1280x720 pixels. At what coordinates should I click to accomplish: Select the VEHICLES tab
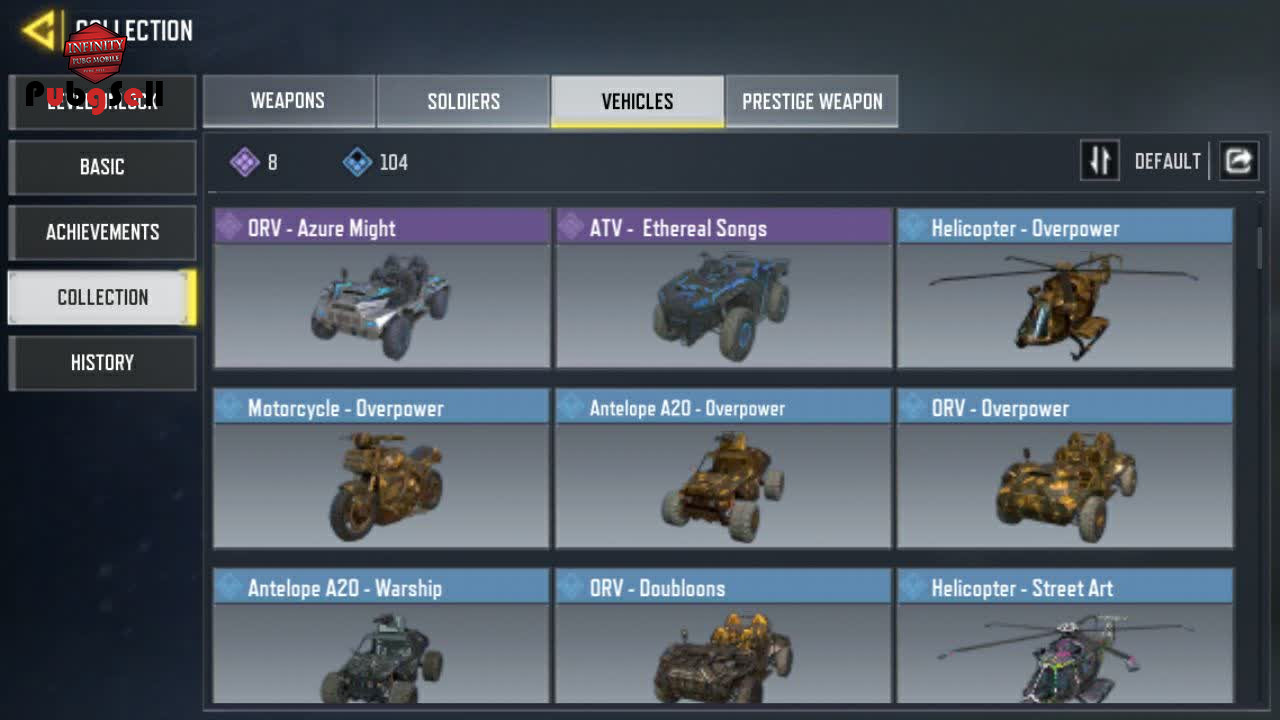tap(637, 101)
